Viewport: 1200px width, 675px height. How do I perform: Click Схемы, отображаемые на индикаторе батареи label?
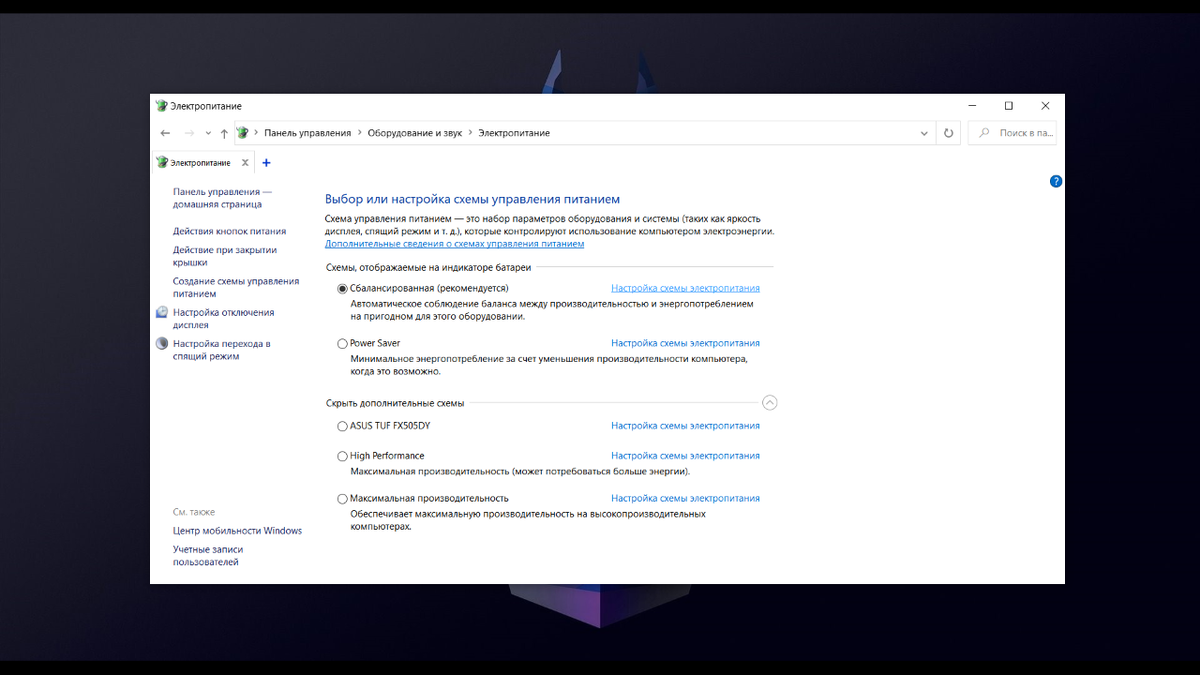tap(428, 267)
